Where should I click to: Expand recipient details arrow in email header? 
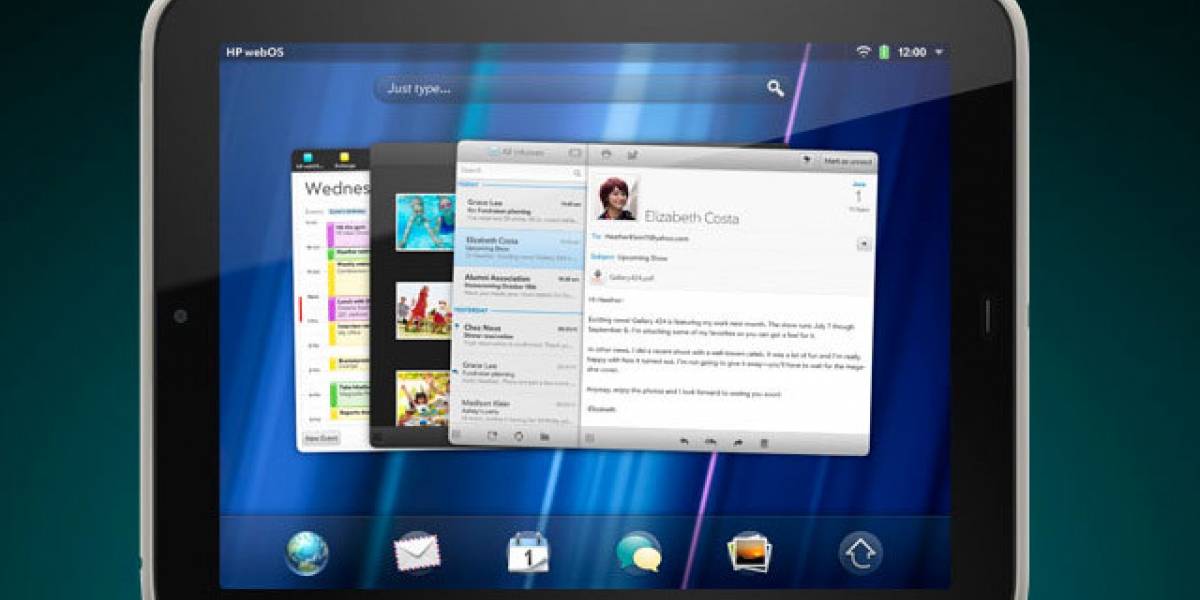(863, 244)
